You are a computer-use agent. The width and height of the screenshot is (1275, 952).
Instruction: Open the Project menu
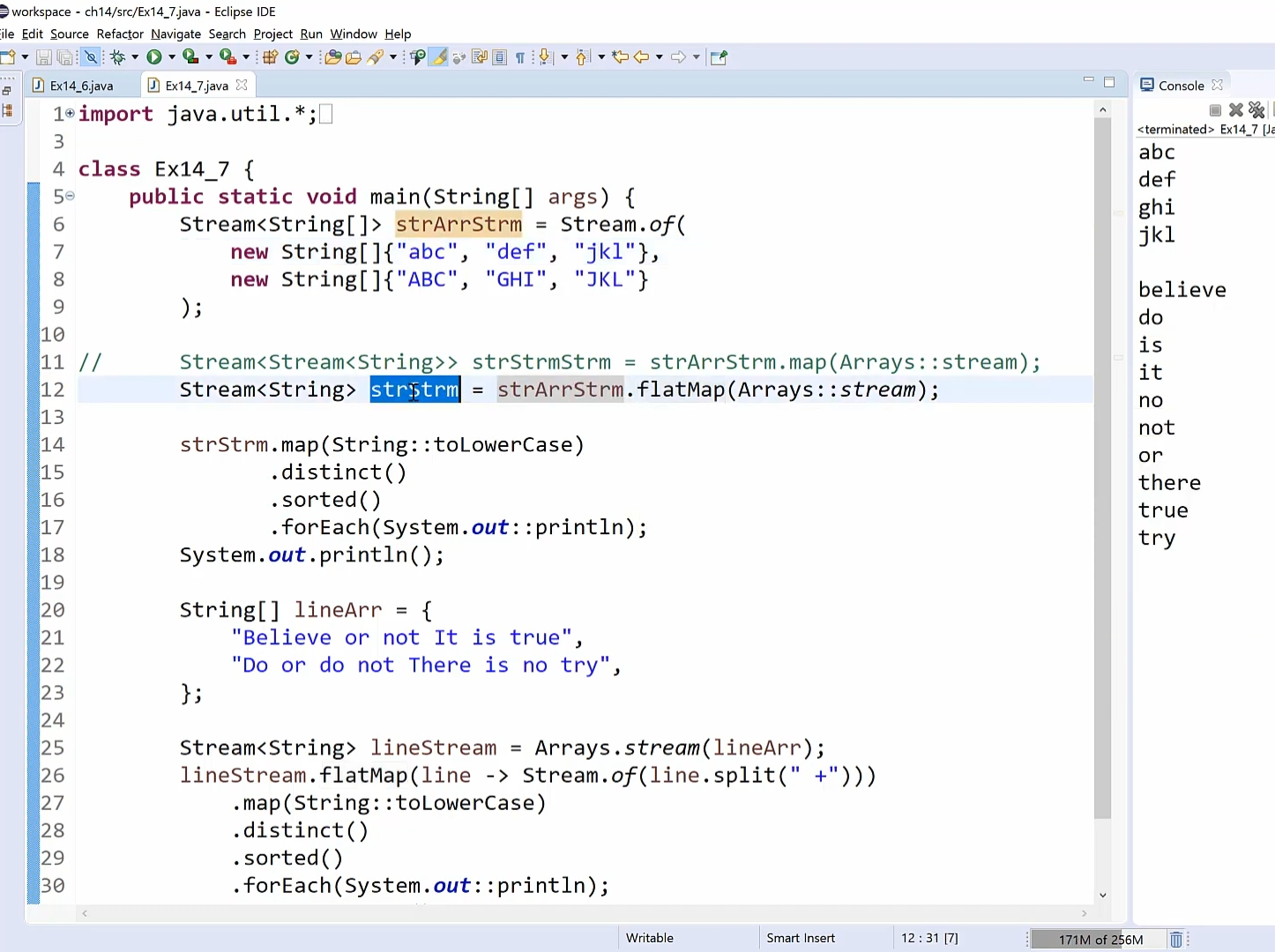tap(273, 33)
